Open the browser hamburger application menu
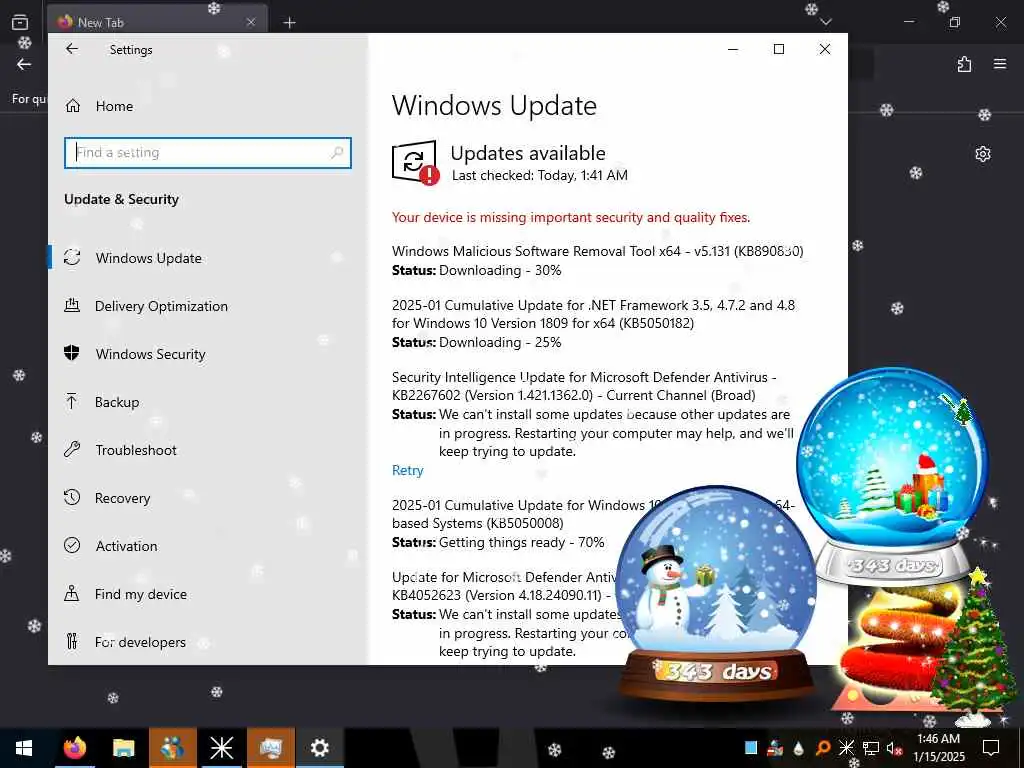 coord(1000,64)
